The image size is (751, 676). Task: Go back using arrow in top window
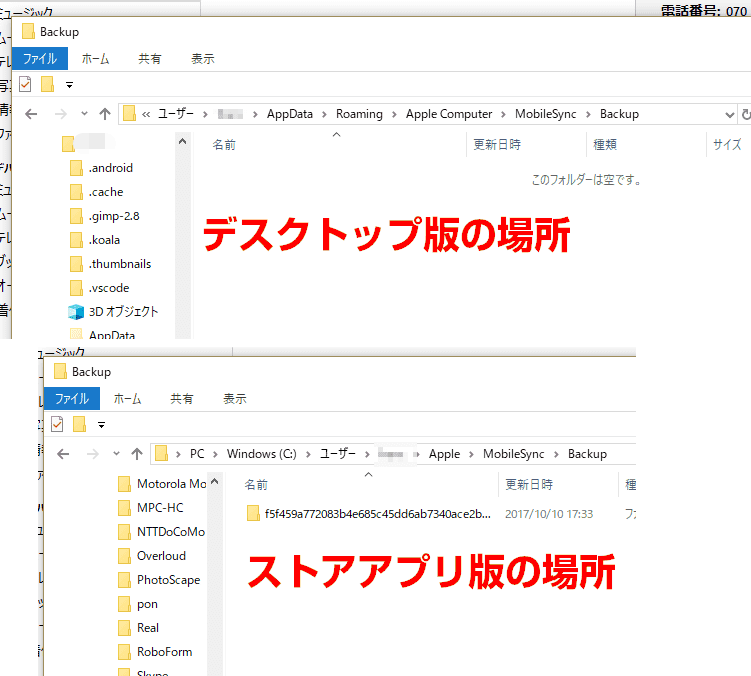[x=31, y=114]
